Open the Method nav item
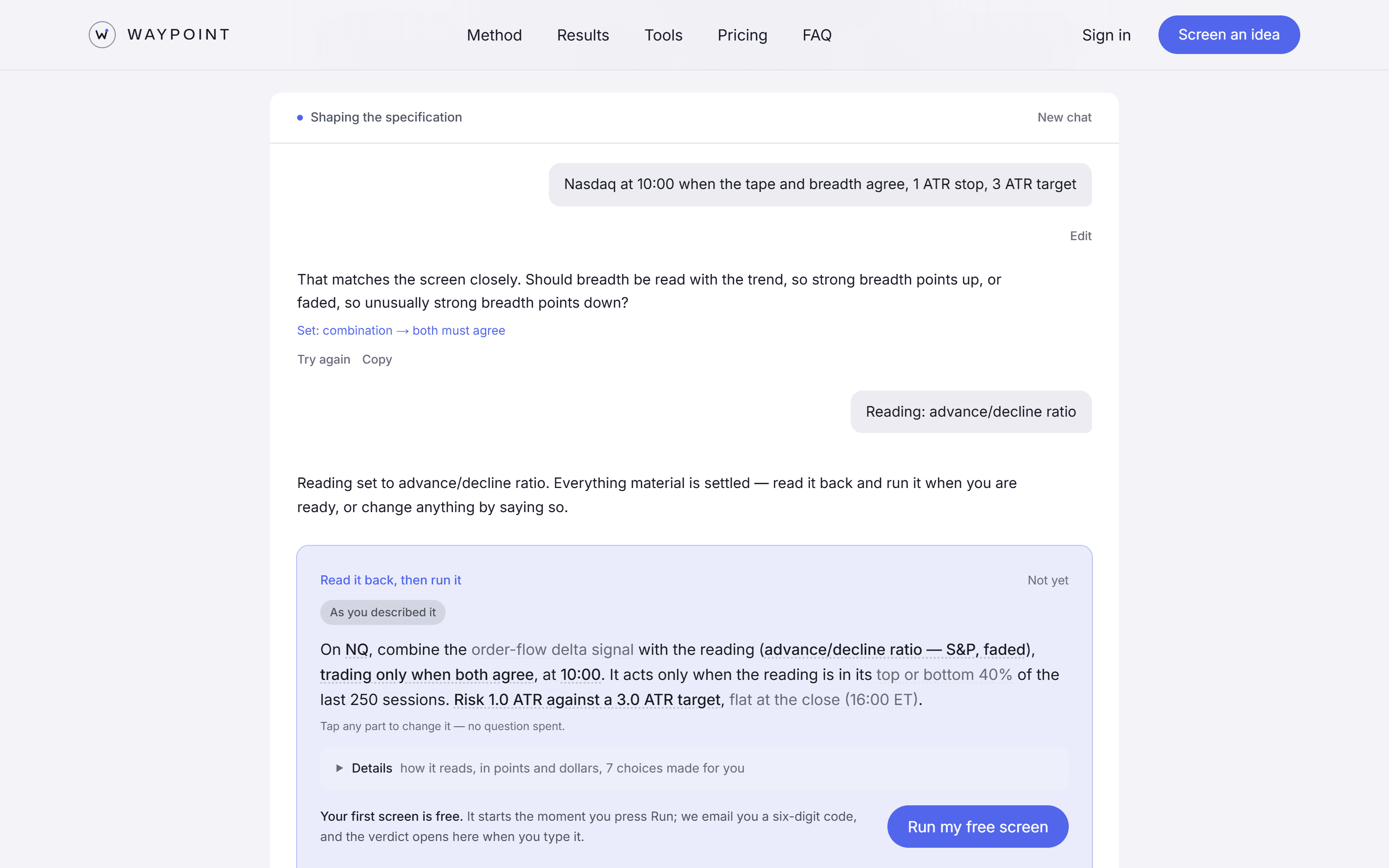This screenshot has width=1389, height=868. pos(494,35)
